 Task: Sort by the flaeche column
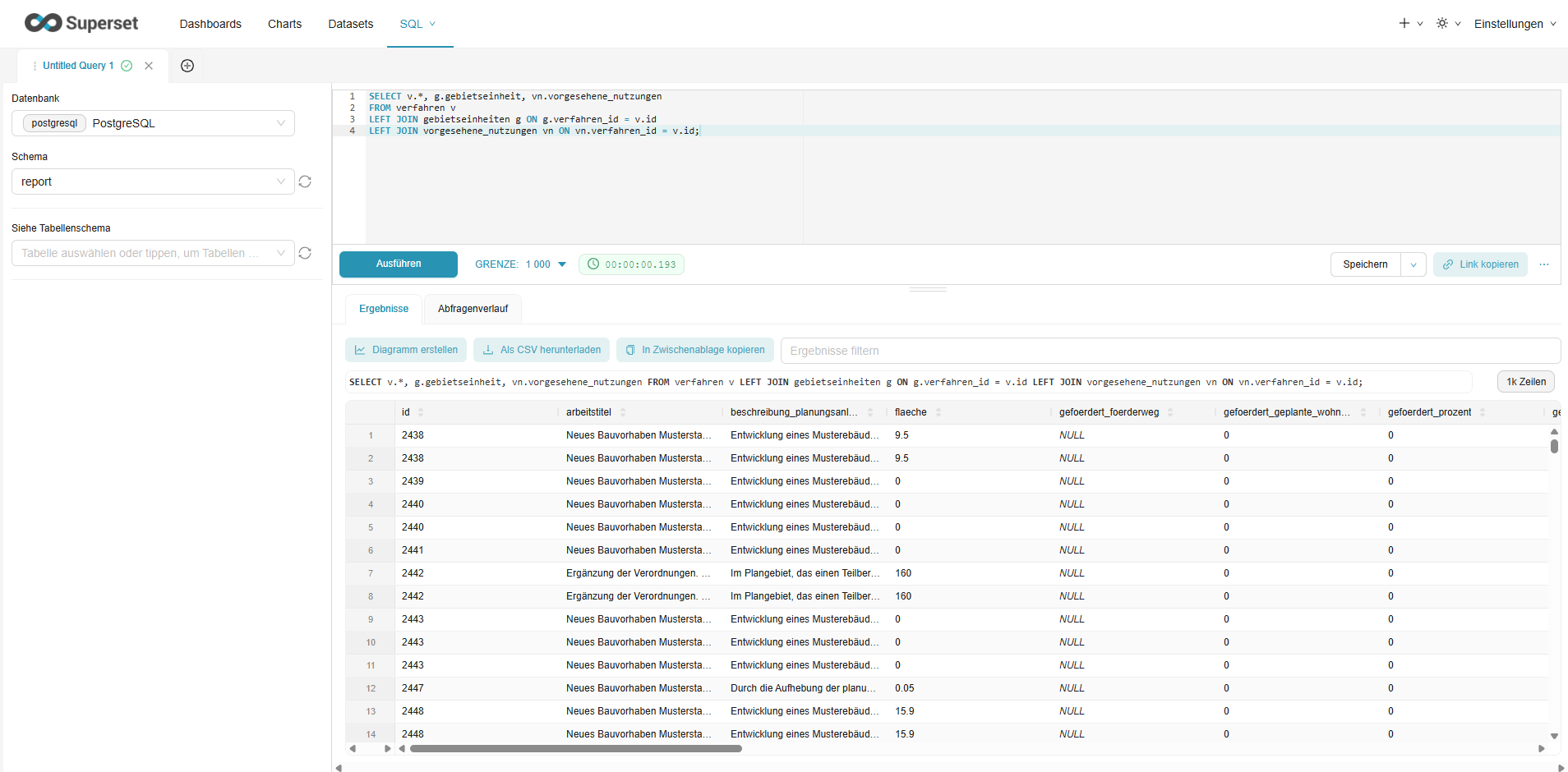pyautogui.click(x=938, y=412)
